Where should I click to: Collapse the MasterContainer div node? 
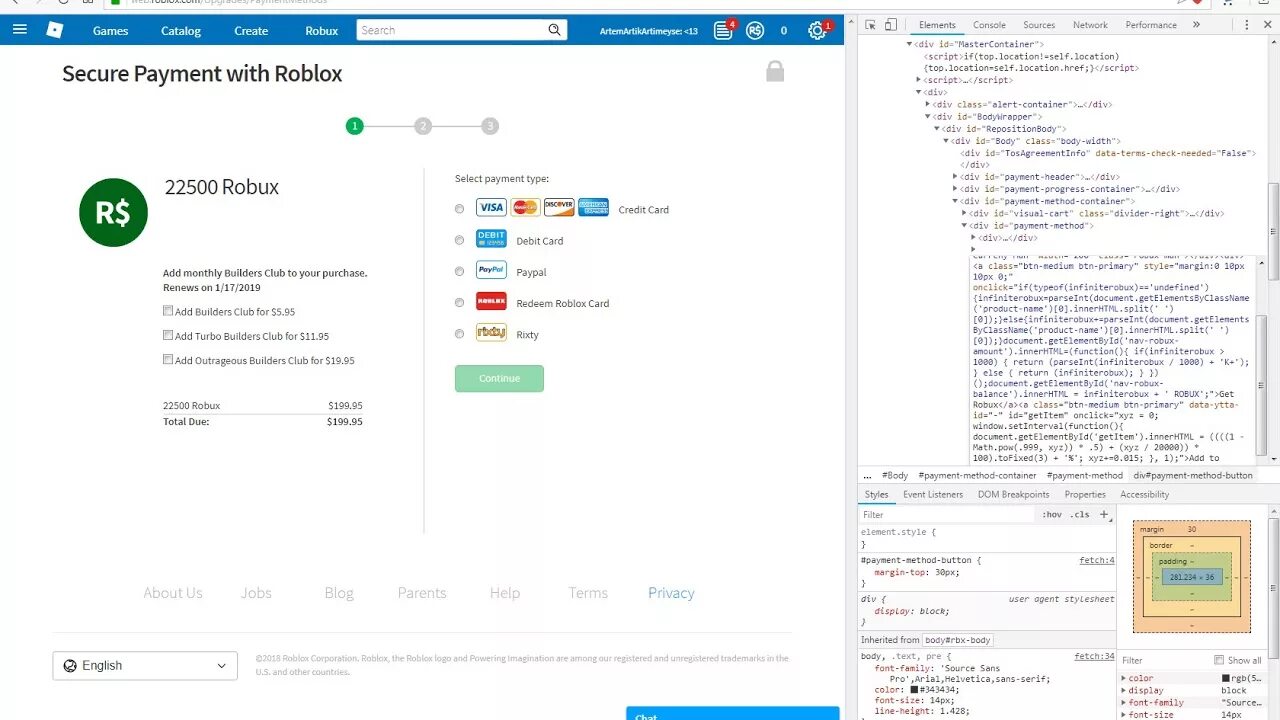pos(910,44)
